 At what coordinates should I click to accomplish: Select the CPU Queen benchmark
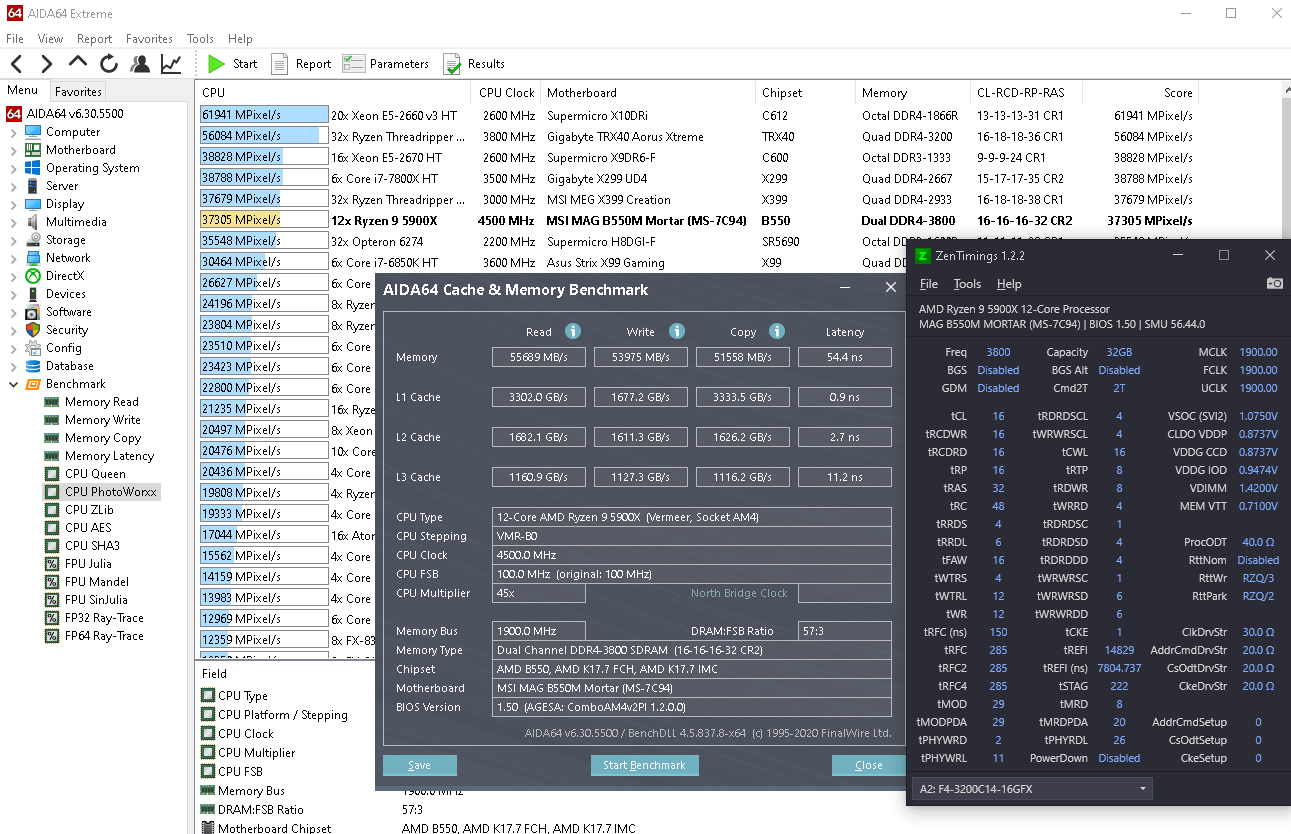point(95,474)
